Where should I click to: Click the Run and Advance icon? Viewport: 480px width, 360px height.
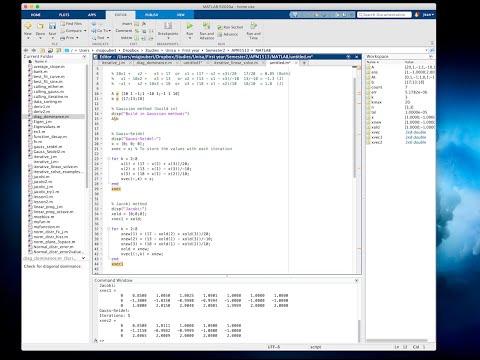pyautogui.click(x=207, y=26)
